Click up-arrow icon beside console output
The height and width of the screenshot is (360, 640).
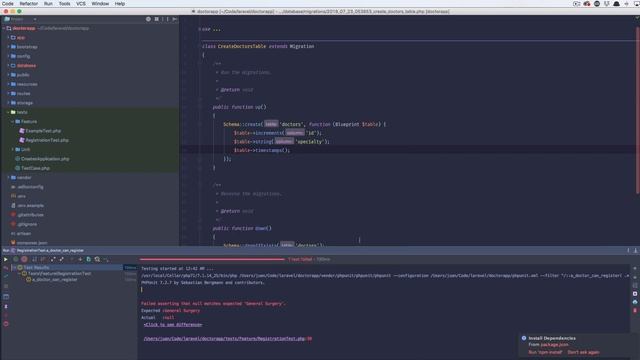pos(635,269)
